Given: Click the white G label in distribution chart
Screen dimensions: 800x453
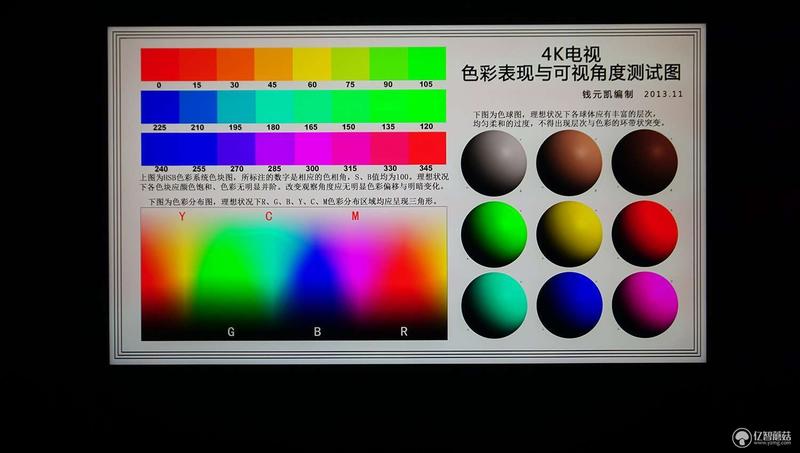Looking at the screenshot, I should (x=231, y=332).
